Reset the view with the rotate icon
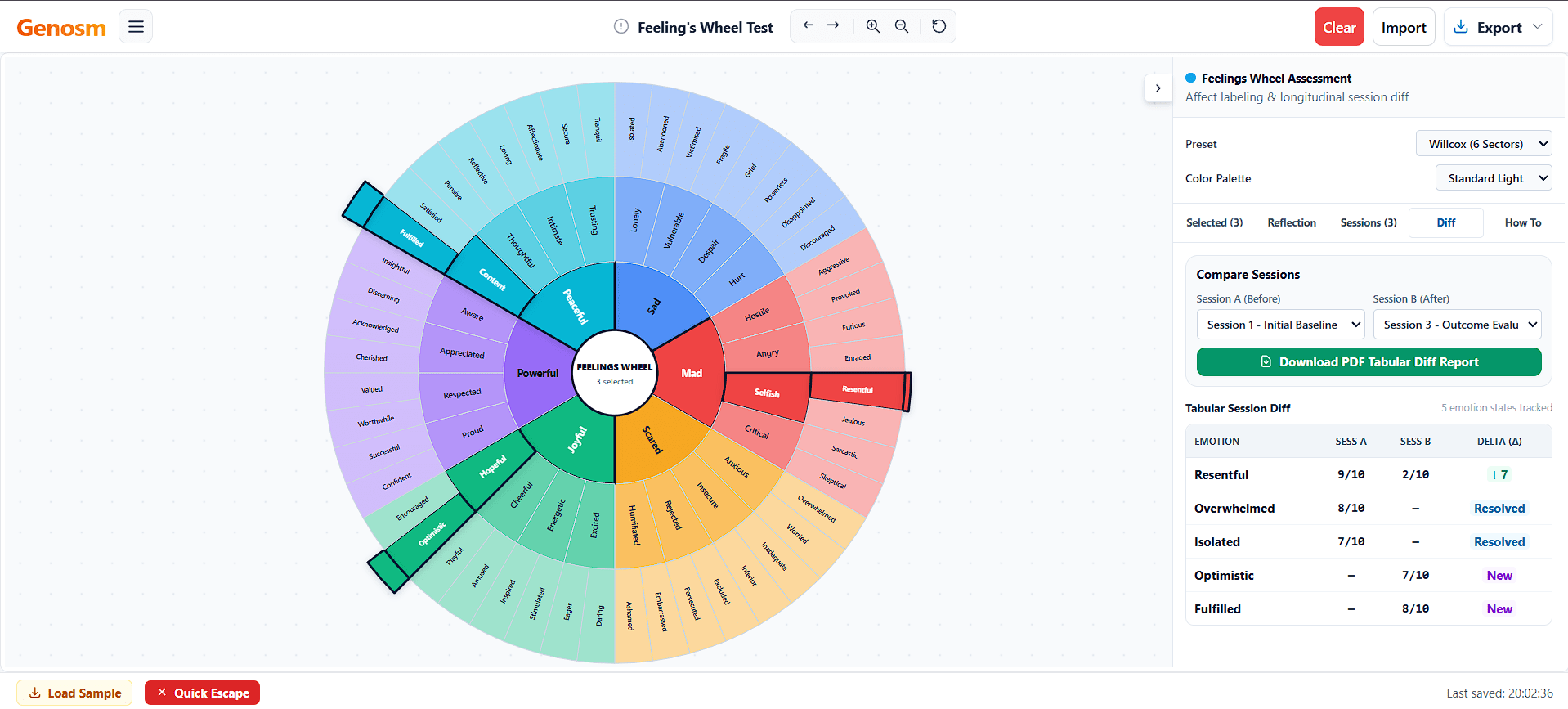Viewport: 1568px width, 709px height. [939, 26]
